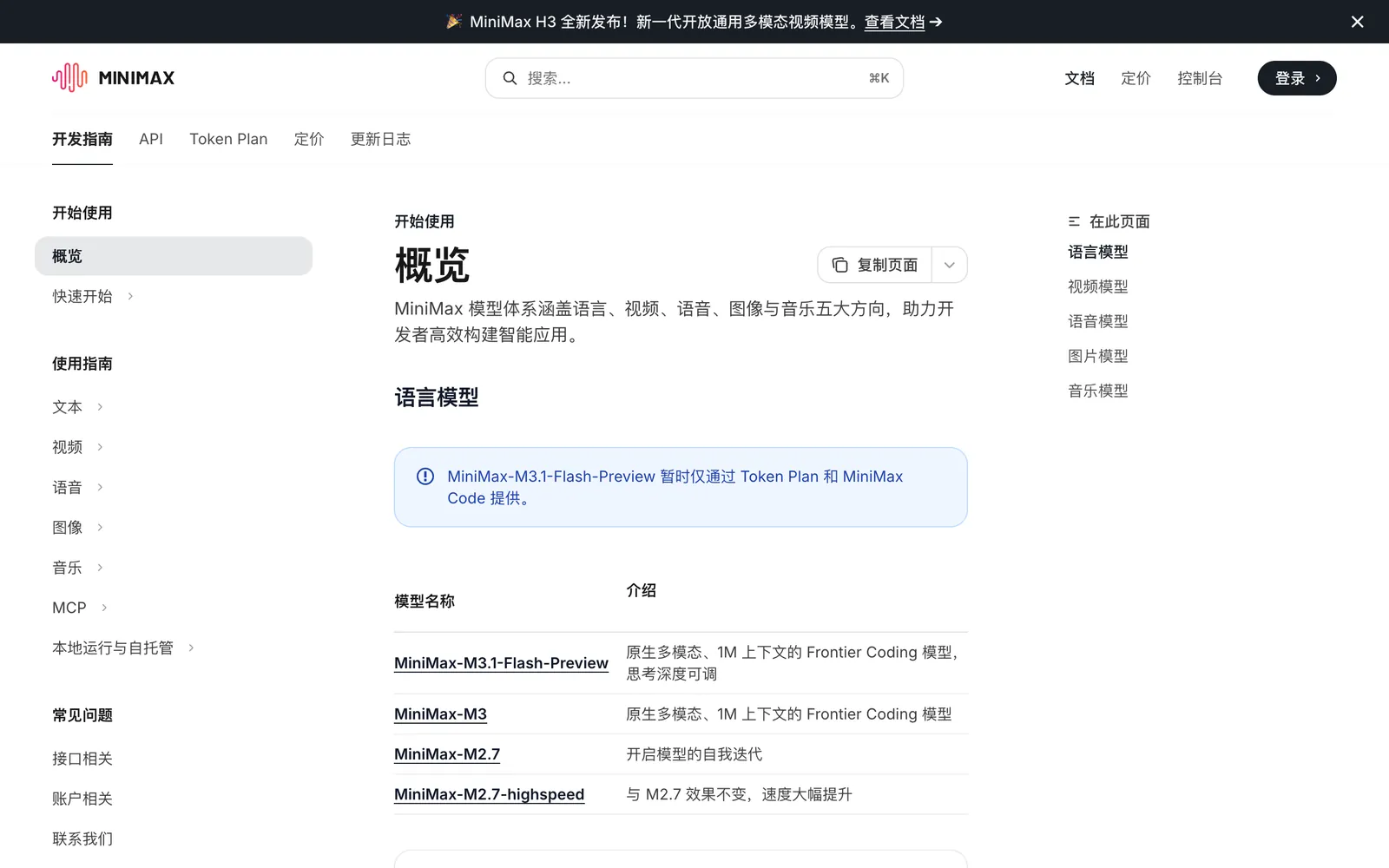Expand the 文本 sidebar section
This screenshot has height=868, width=1389.
click(77, 407)
